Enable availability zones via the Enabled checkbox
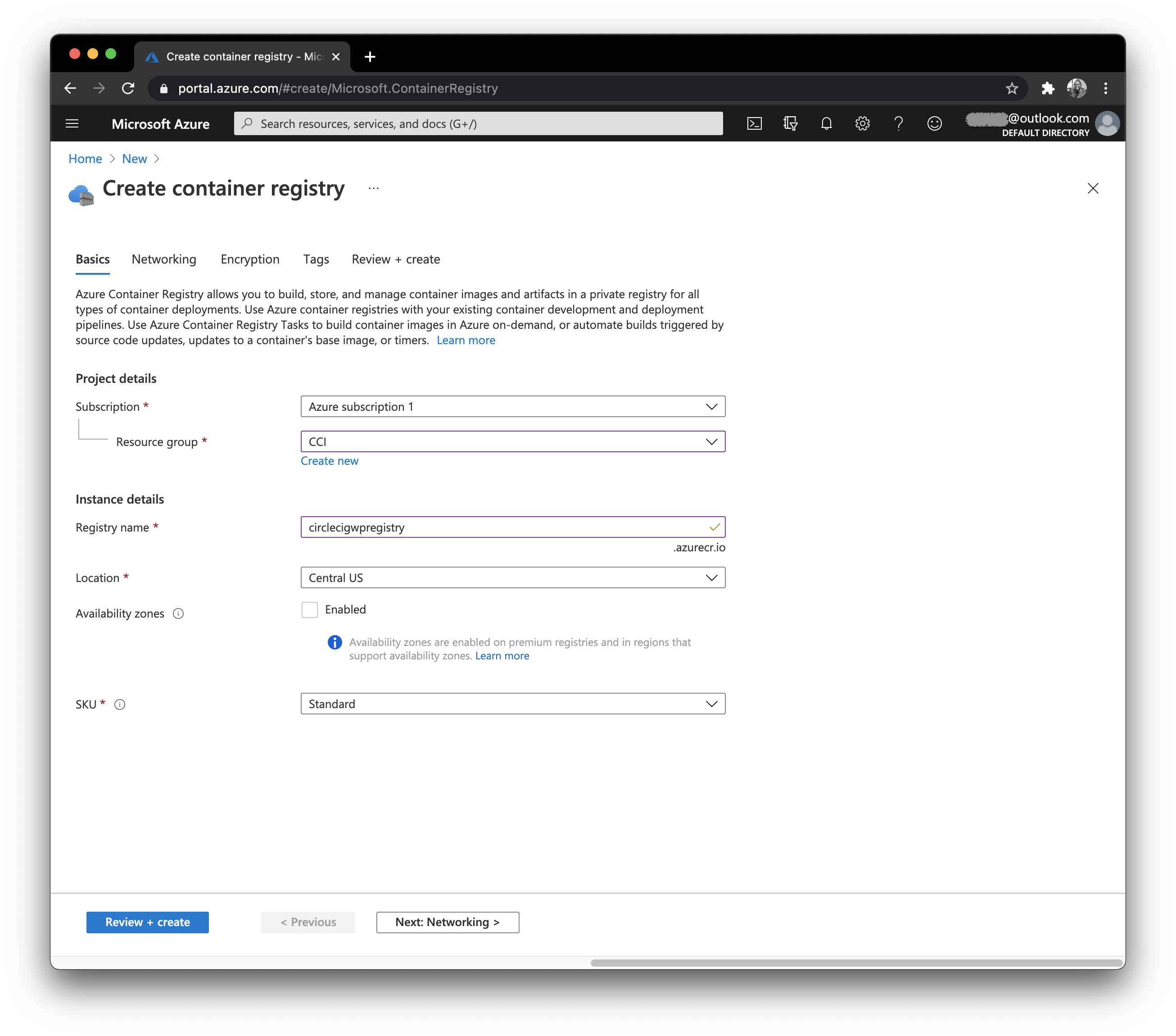 [310, 609]
